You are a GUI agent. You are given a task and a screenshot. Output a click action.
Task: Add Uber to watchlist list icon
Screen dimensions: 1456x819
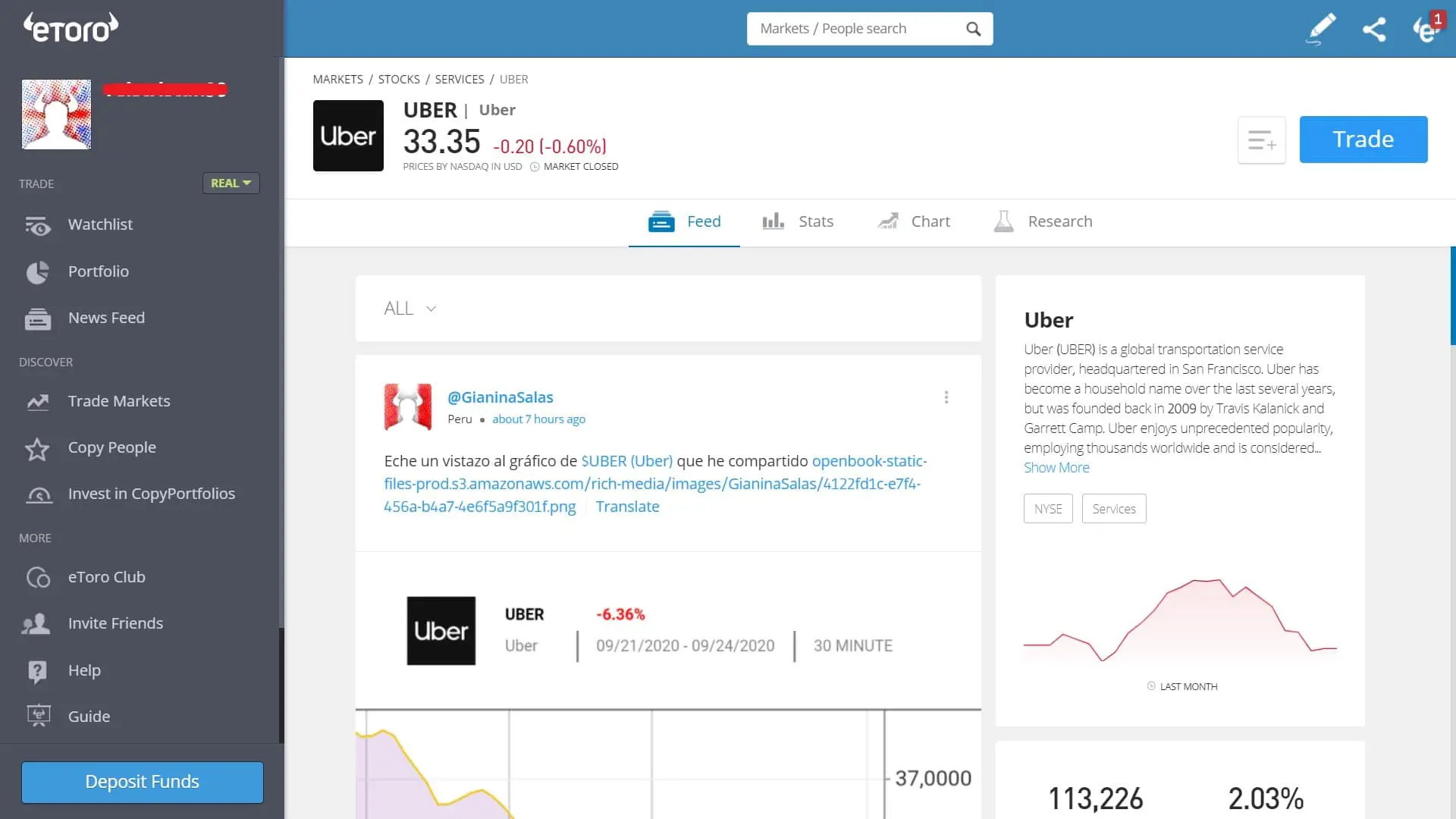click(1262, 140)
